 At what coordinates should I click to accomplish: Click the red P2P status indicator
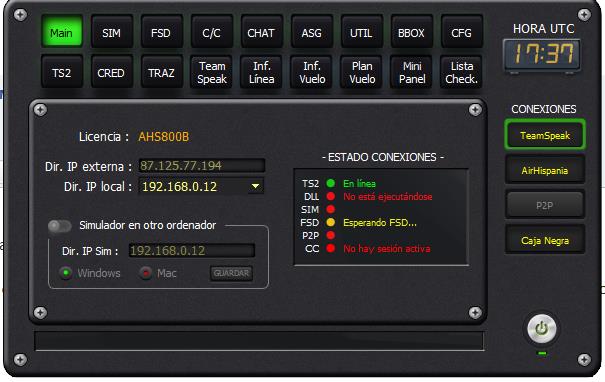pos(331,235)
